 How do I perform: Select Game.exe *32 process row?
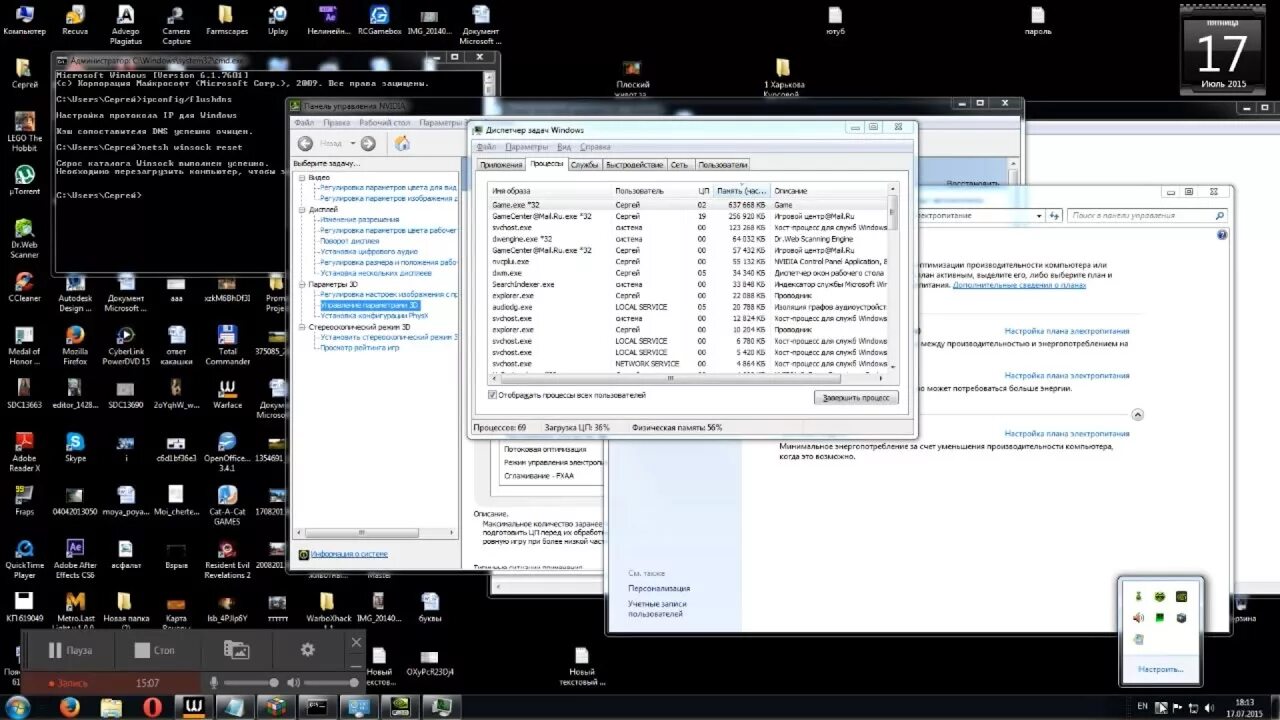tap(688, 204)
